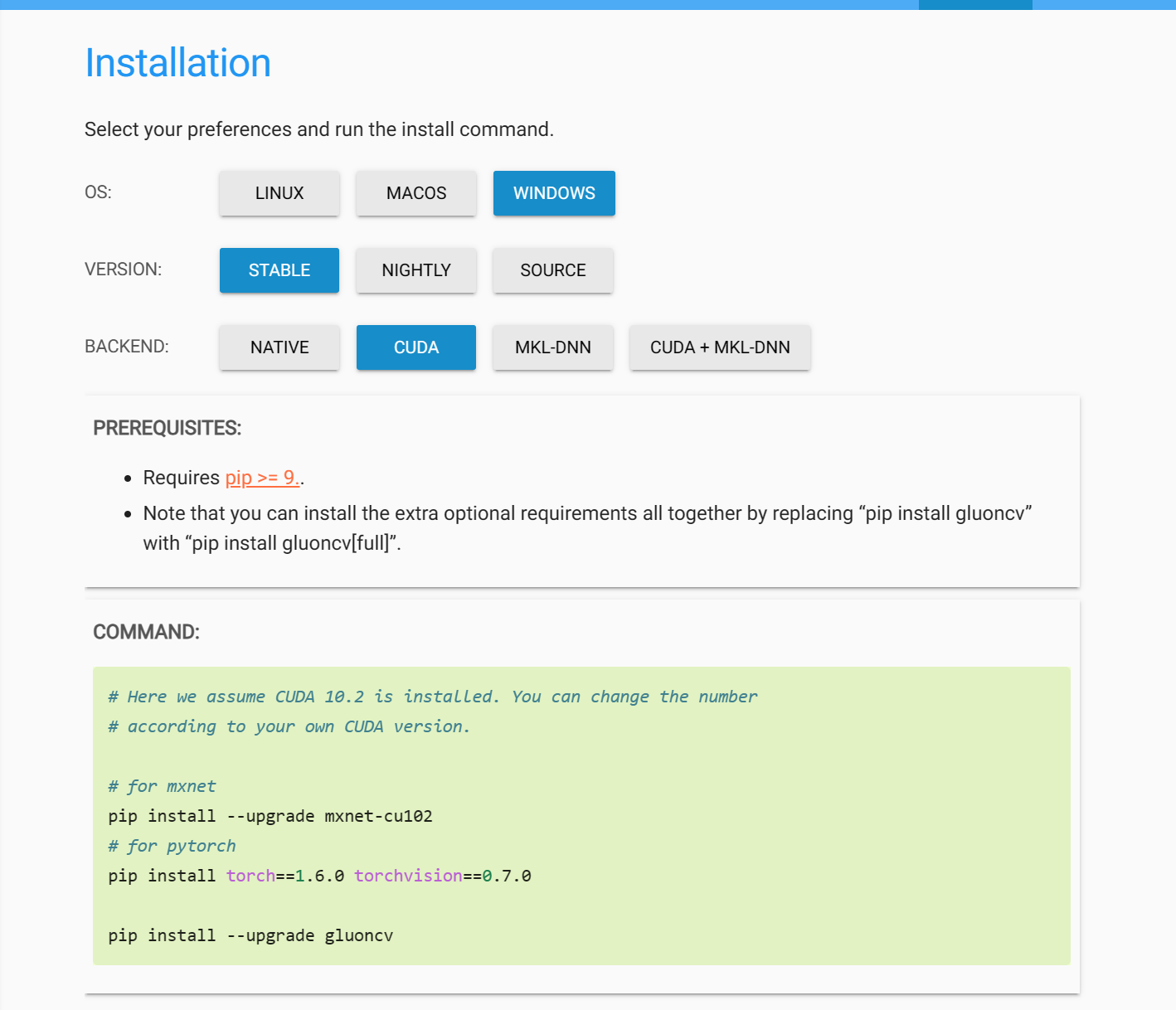Click the CUDA 10.2 assumption comment
Image resolution: width=1176 pixels, height=1010 pixels.
(x=432, y=697)
